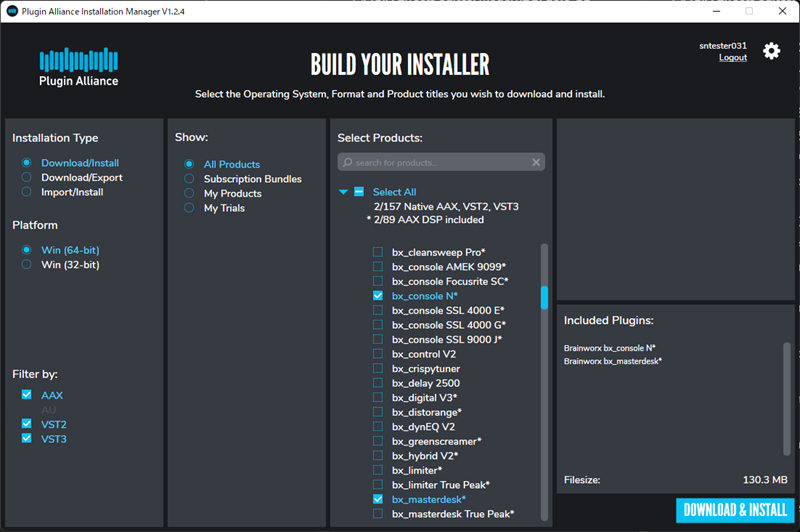Clear the product search field
The image size is (800, 532).
click(x=536, y=162)
